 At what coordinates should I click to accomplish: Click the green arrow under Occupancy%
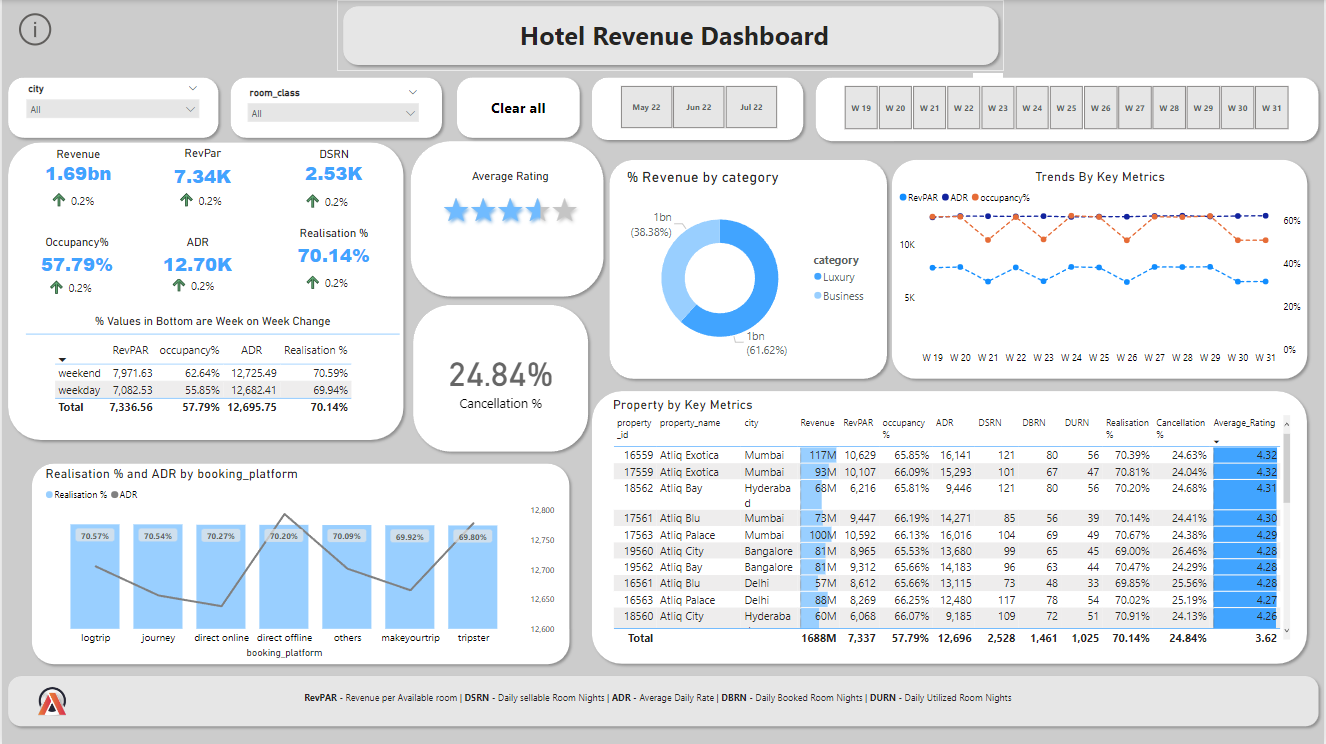tap(58, 287)
